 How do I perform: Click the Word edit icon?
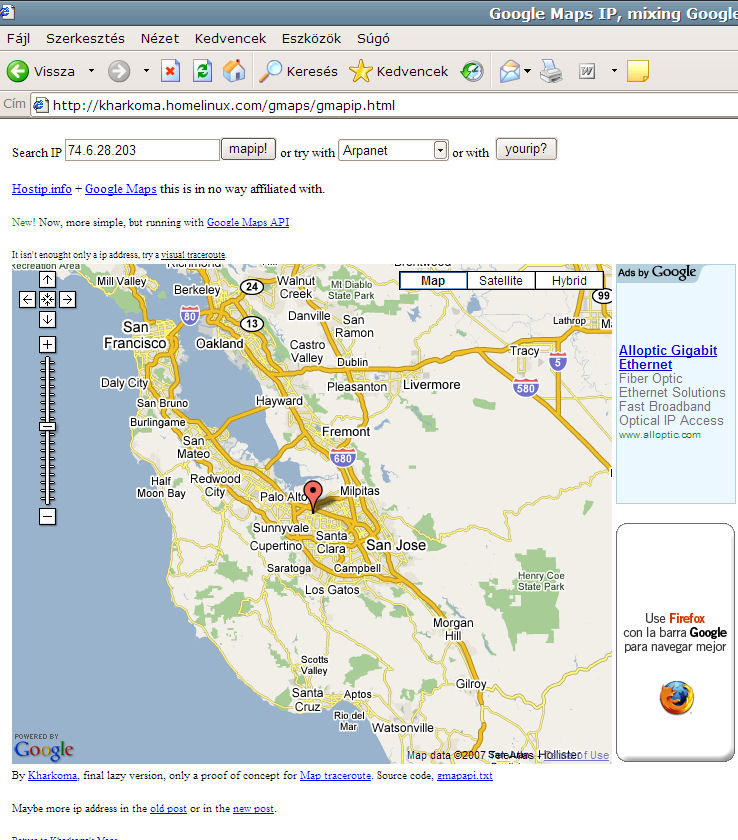(587, 71)
